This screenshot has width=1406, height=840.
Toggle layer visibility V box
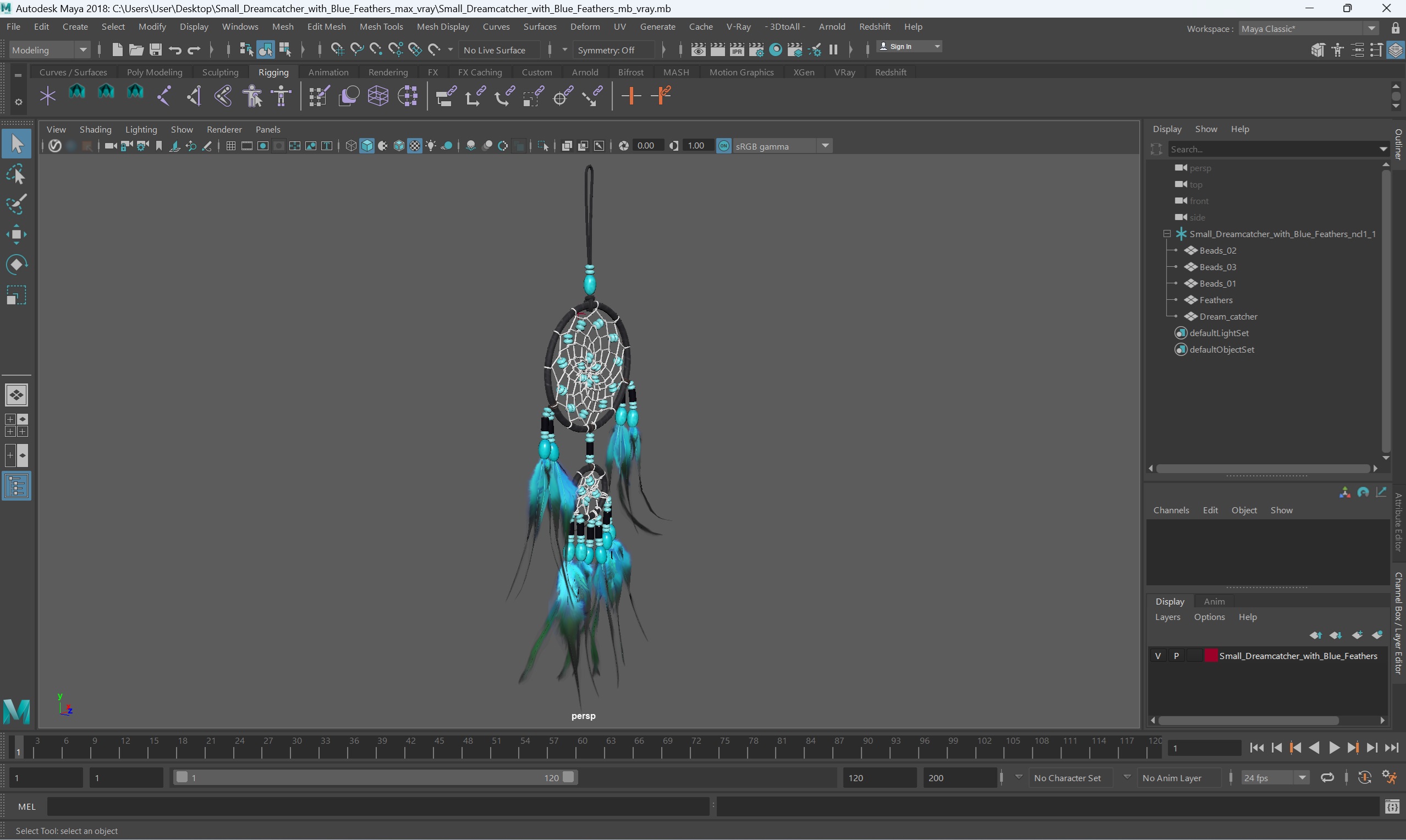(x=1158, y=656)
